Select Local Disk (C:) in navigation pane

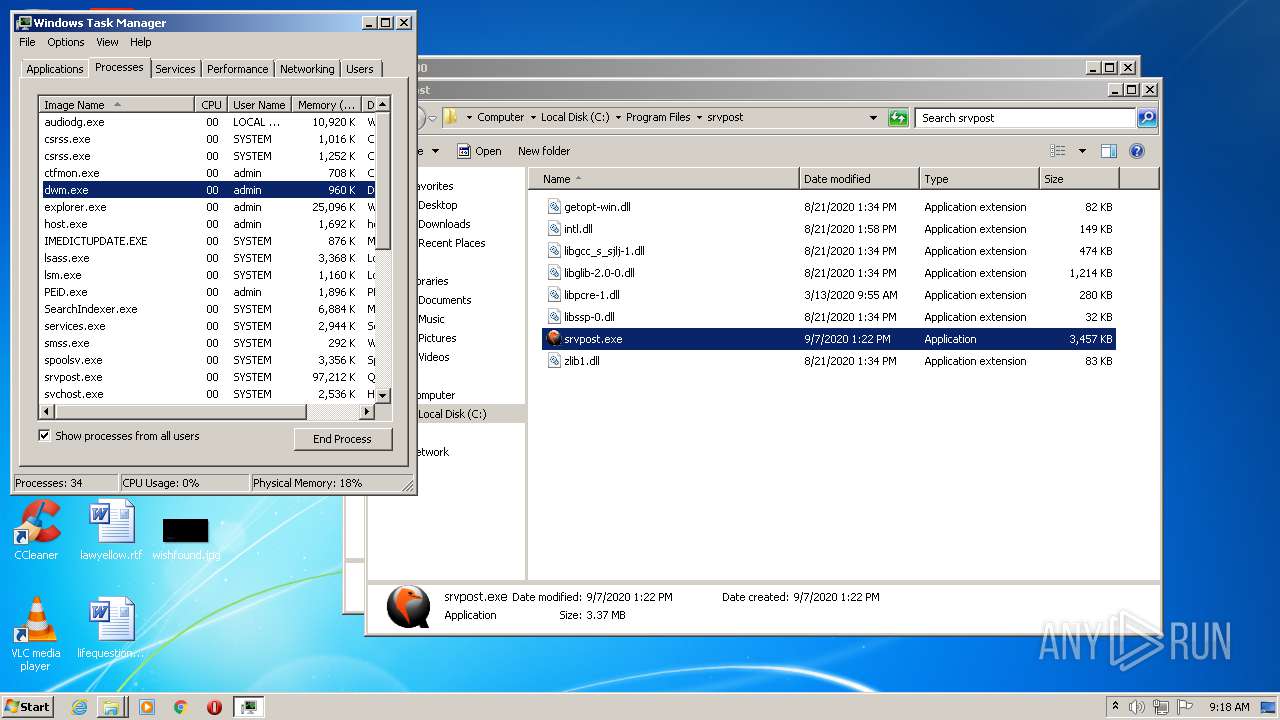click(452, 414)
